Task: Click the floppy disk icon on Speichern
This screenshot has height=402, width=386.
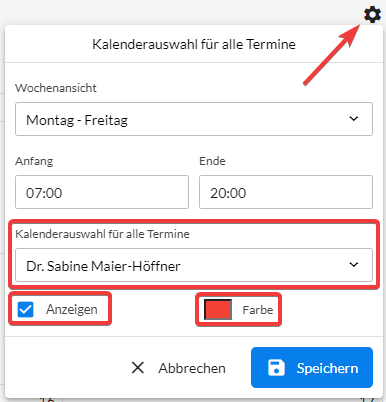Action: click(276, 368)
